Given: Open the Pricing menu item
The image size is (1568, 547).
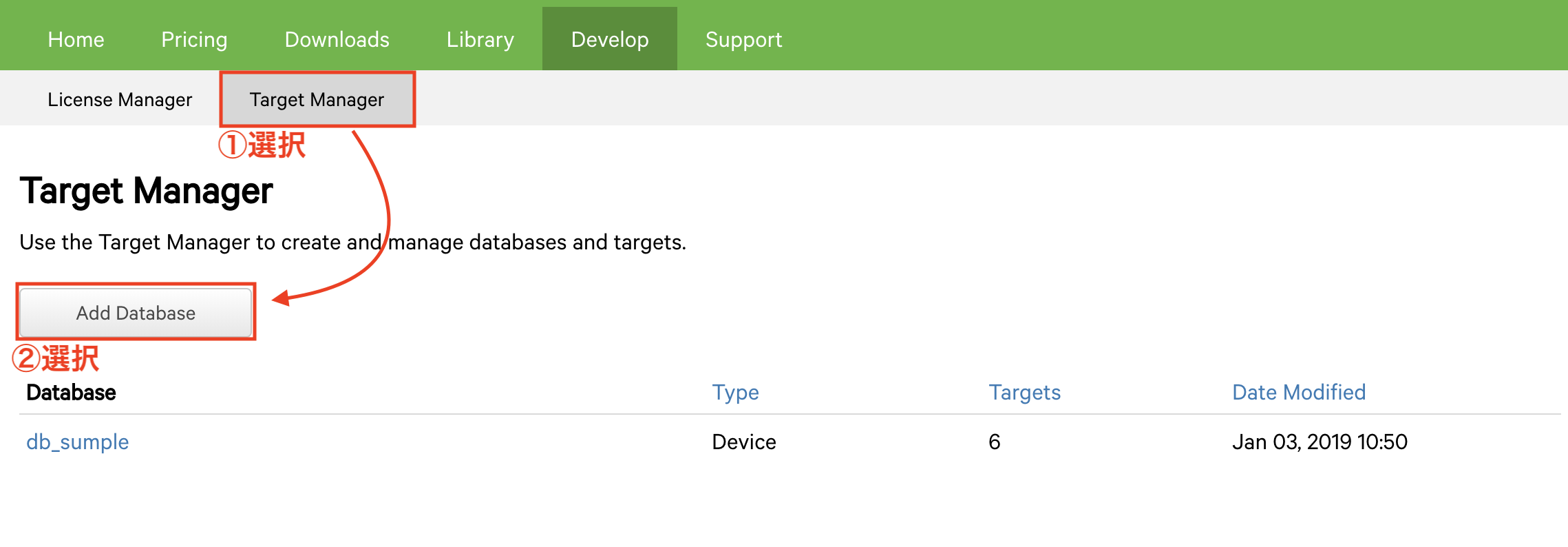Looking at the screenshot, I should pos(194,39).
